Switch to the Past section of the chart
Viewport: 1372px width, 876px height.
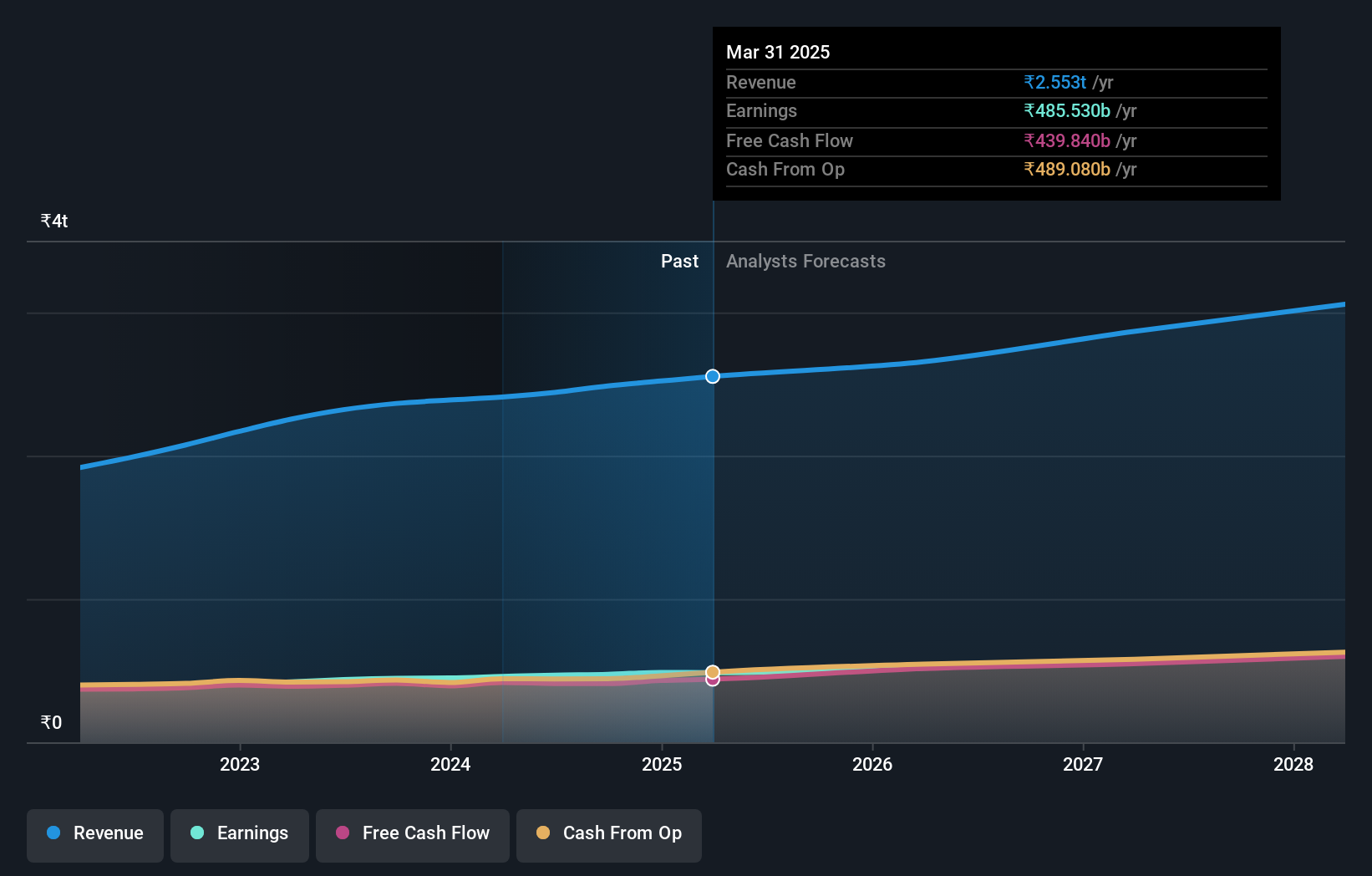point(679,261)
